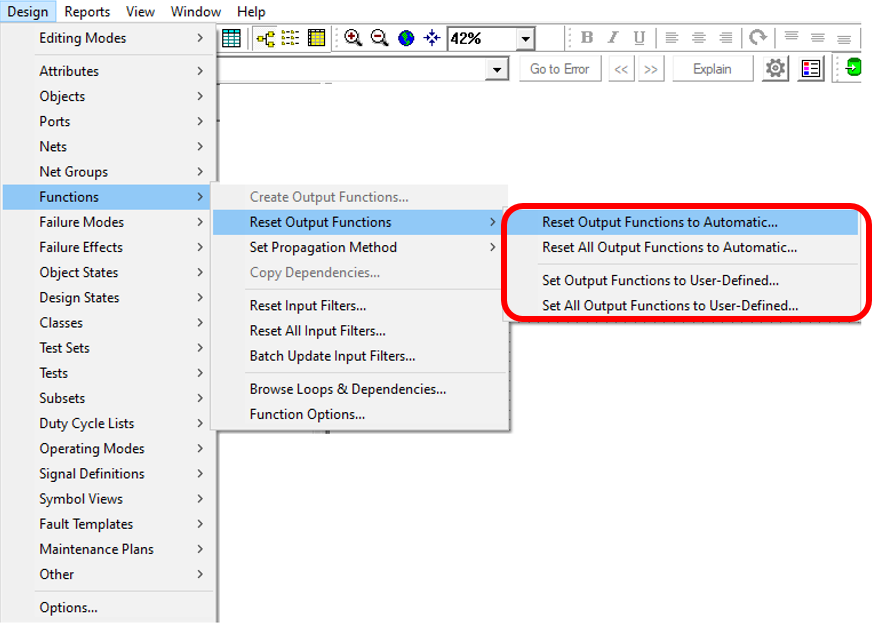The width and height of the screenshot is (877, 624).
Task: Open the zoom percentage dropdown arrow
Action: coord(525,39)
